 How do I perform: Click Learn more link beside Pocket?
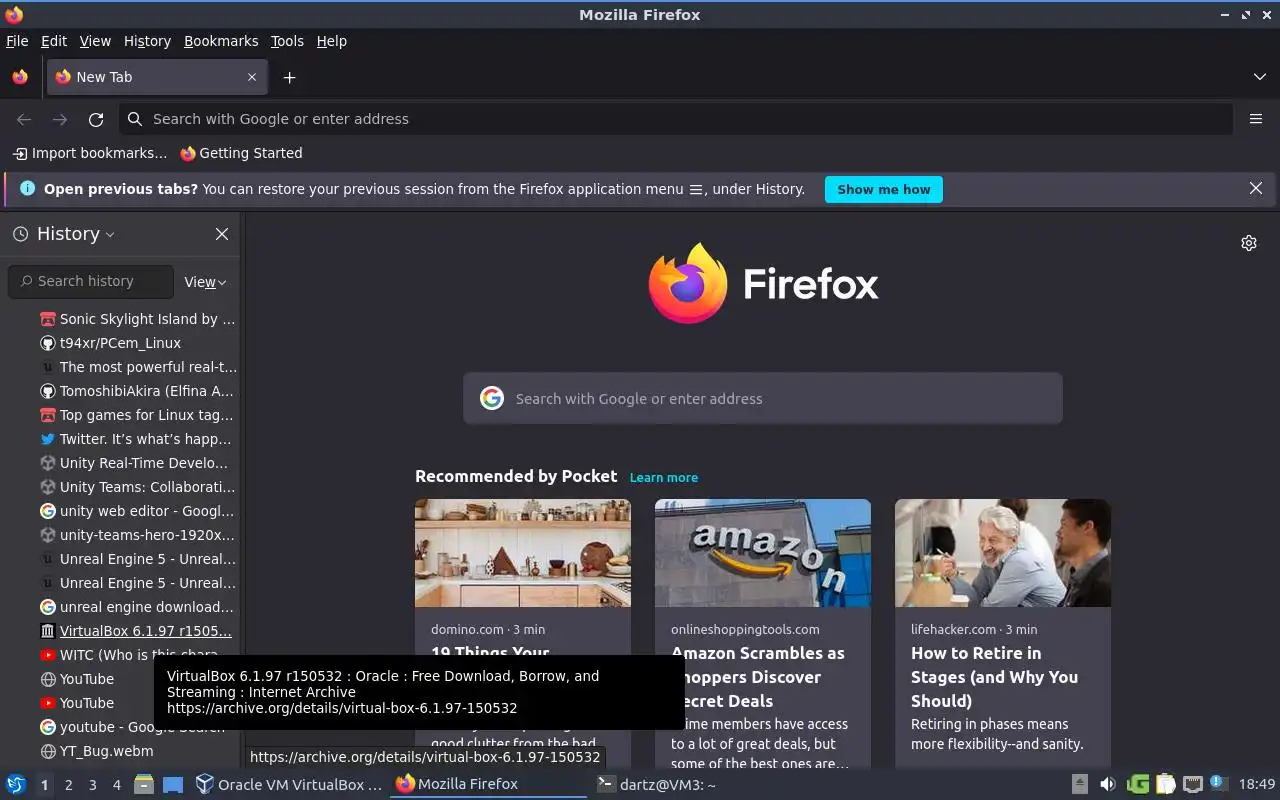point(664,478)
